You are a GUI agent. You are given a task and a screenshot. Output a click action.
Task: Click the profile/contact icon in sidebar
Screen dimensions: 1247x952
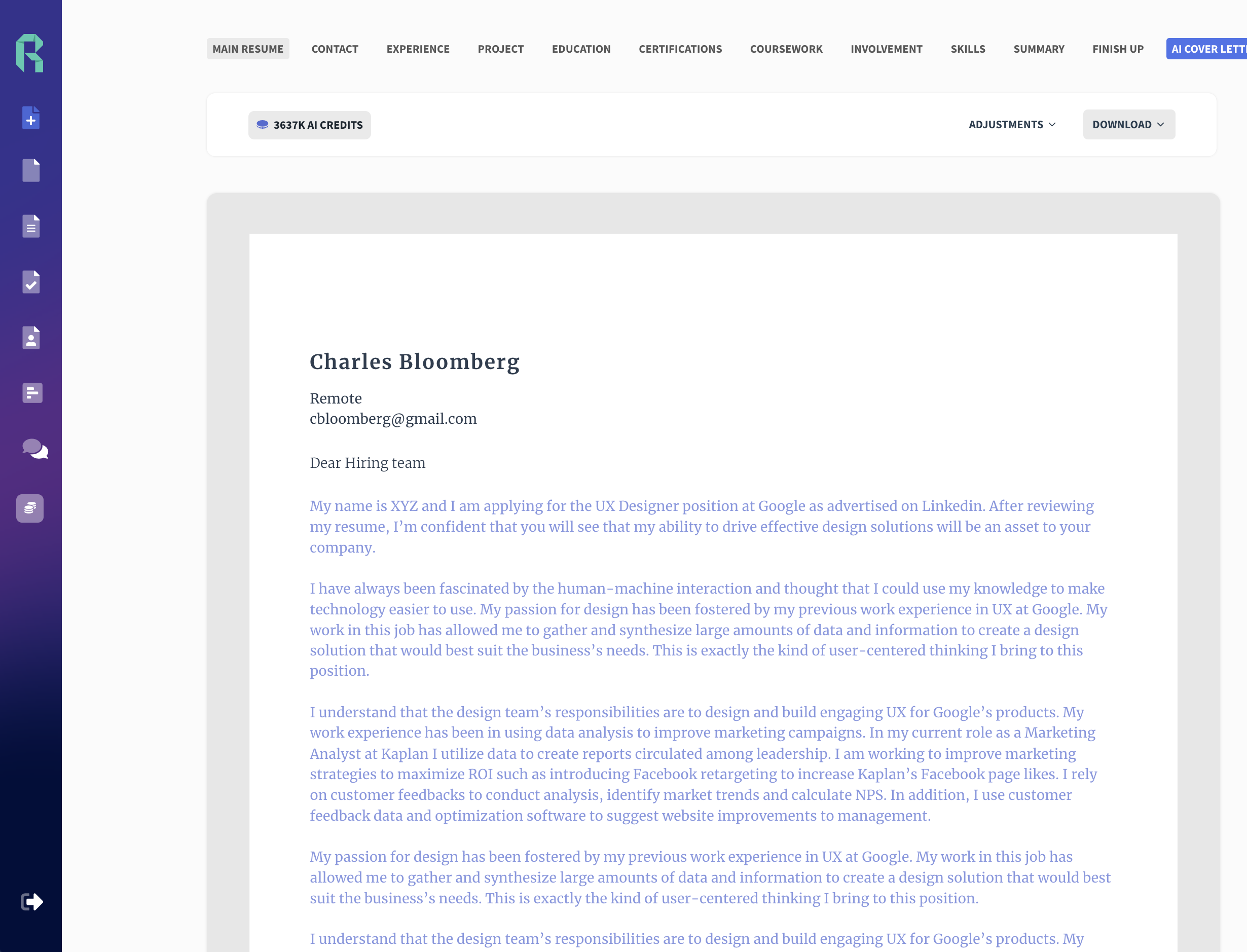pos(31,338)
